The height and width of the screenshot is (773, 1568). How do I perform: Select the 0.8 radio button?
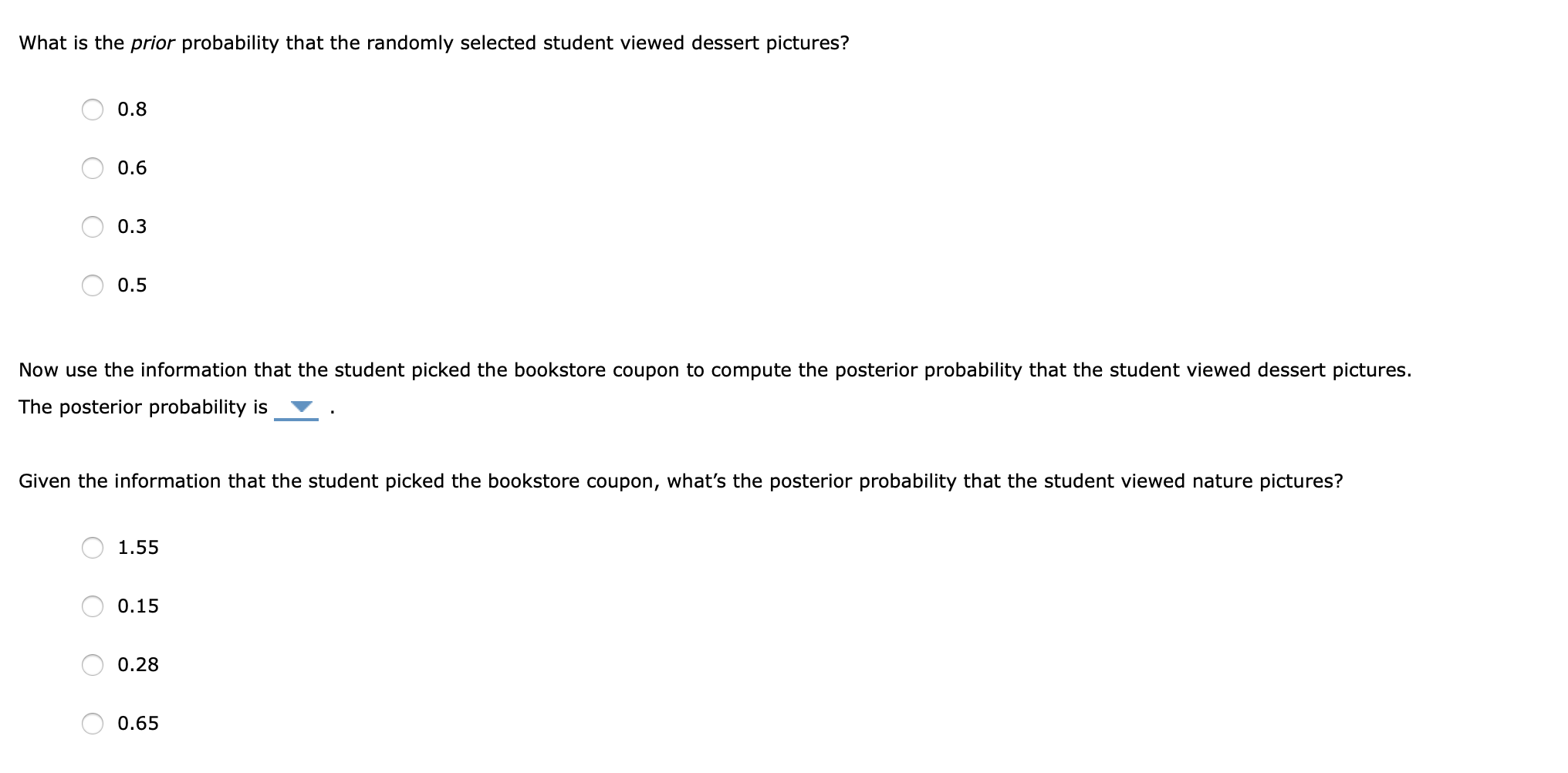93,110
